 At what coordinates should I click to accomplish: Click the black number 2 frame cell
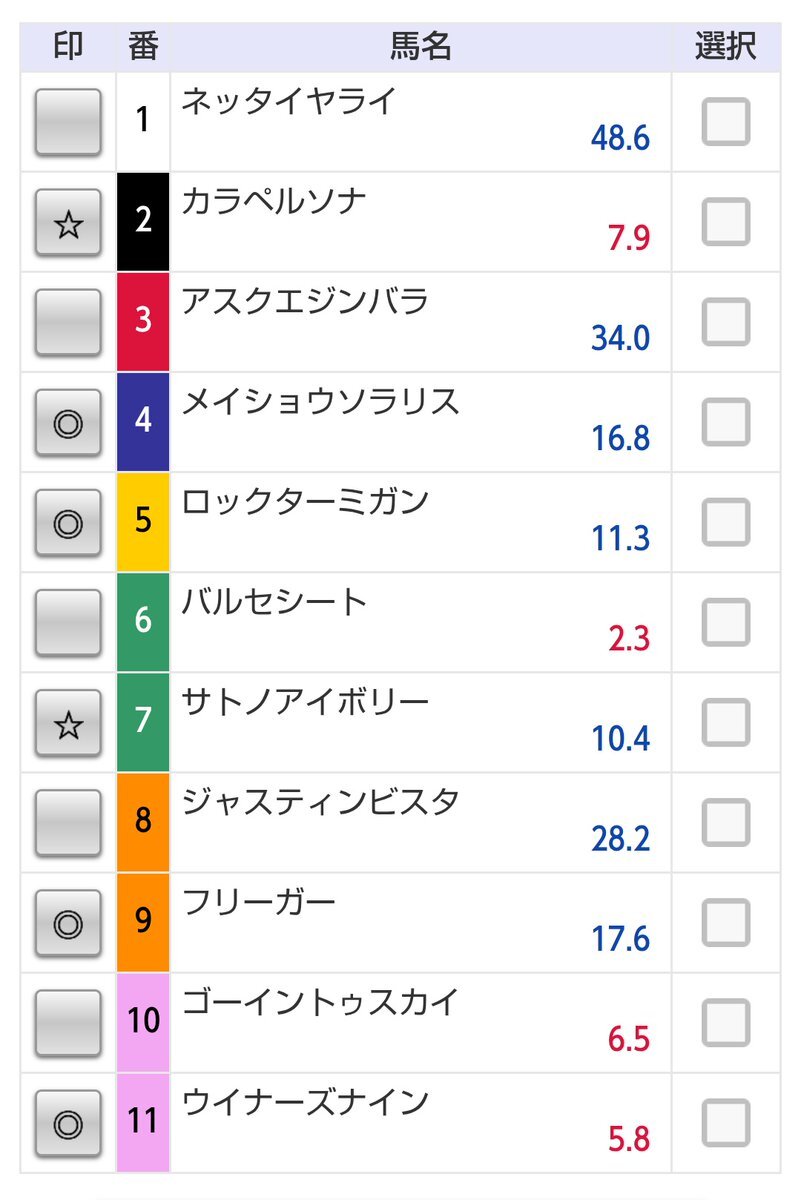(143, 221)
